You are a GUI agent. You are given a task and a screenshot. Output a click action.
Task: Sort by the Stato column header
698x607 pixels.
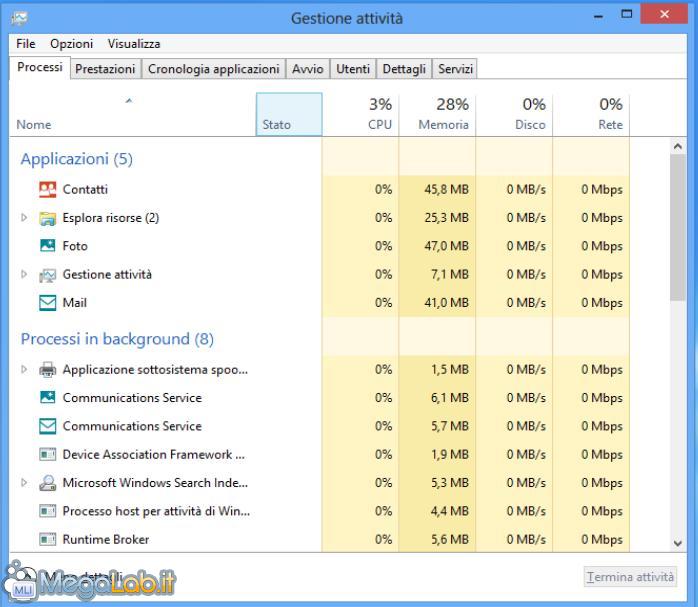coord(289,114)
